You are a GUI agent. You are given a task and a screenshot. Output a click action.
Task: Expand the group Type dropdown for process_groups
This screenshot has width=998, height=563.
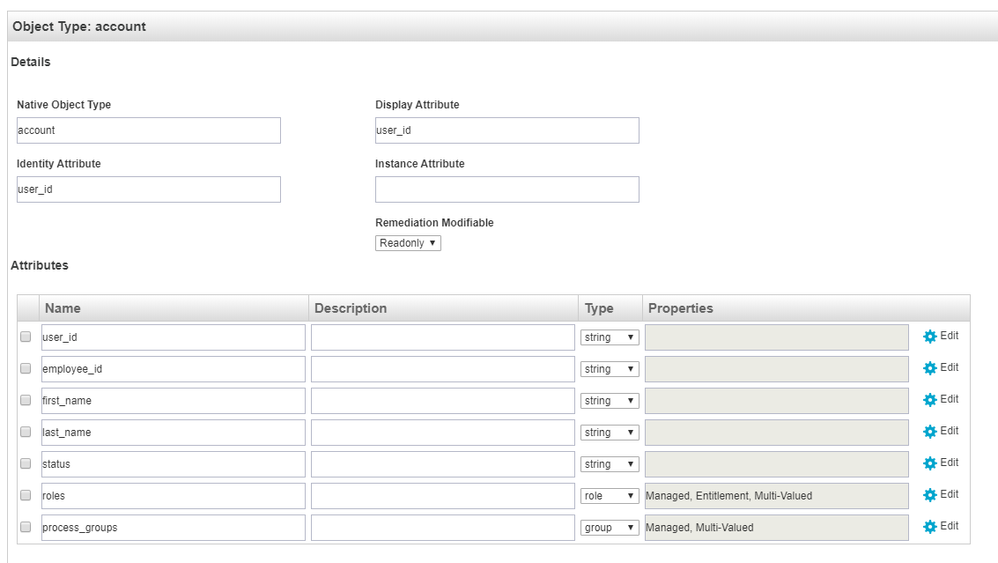(x=609, y=528)
